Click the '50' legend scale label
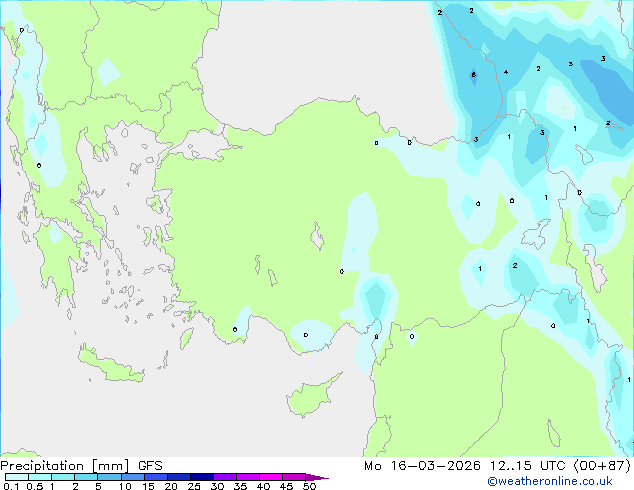Viewport: 634px width, 490px height. point(309,486)
